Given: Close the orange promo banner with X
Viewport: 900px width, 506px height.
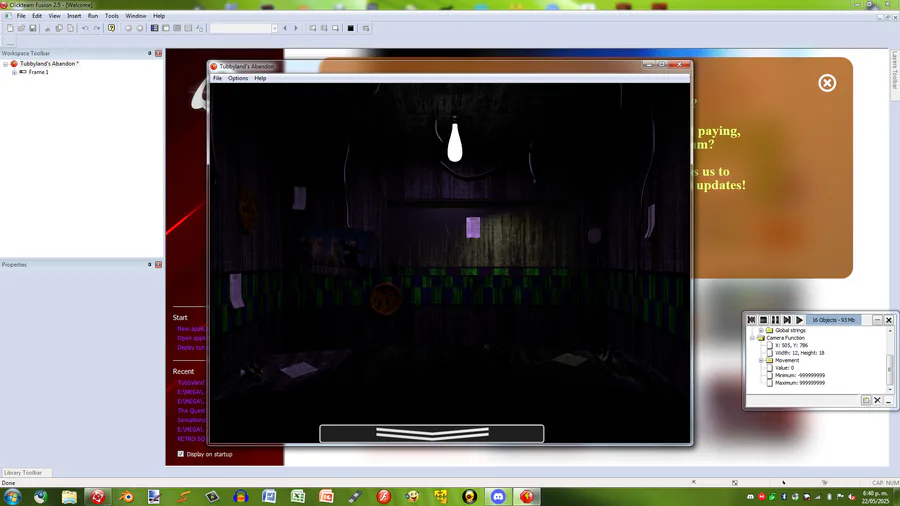Looking at the screenshot, I should click(x=827, y=83).
